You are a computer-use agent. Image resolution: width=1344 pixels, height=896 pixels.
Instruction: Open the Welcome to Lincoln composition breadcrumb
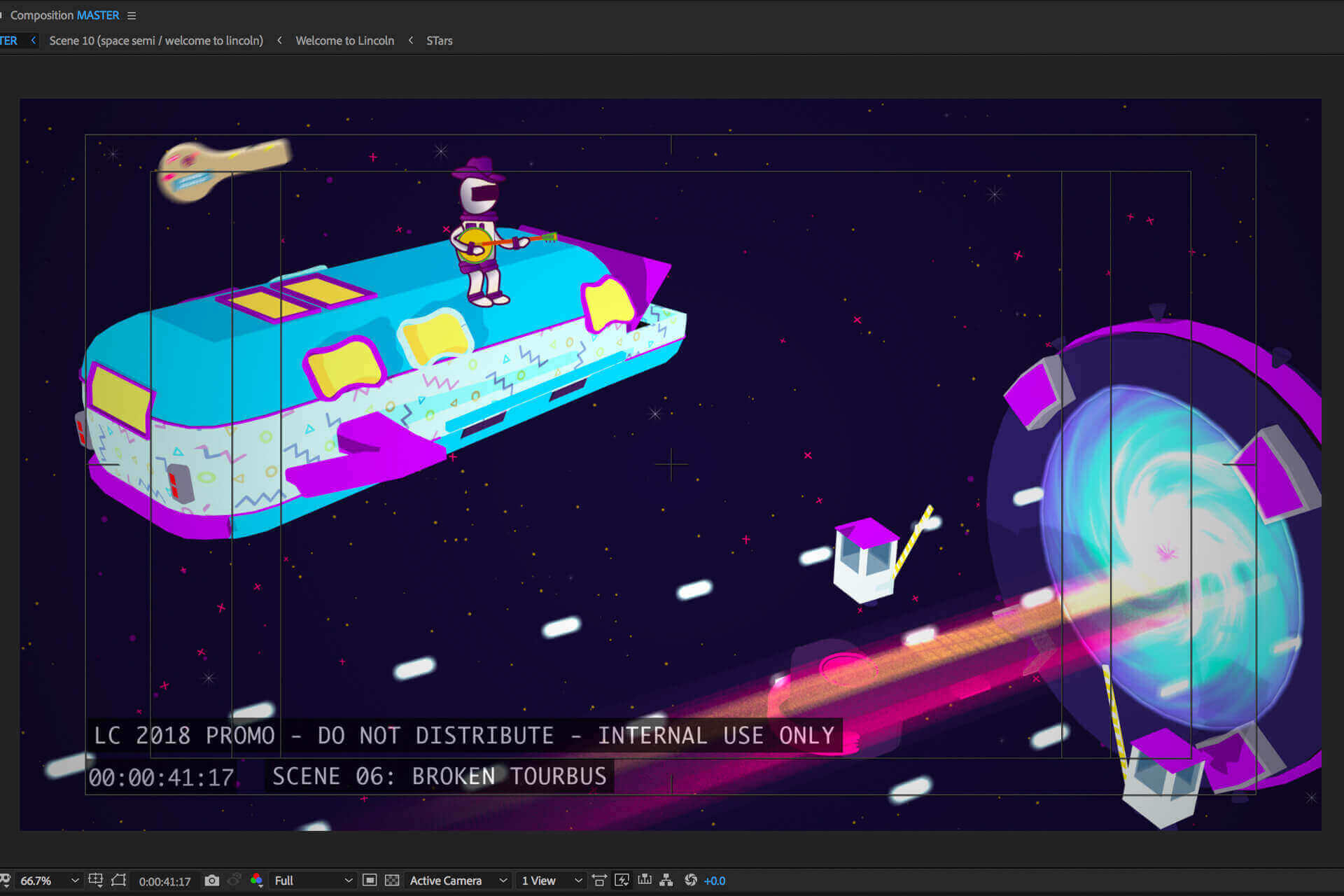point(344,41)
